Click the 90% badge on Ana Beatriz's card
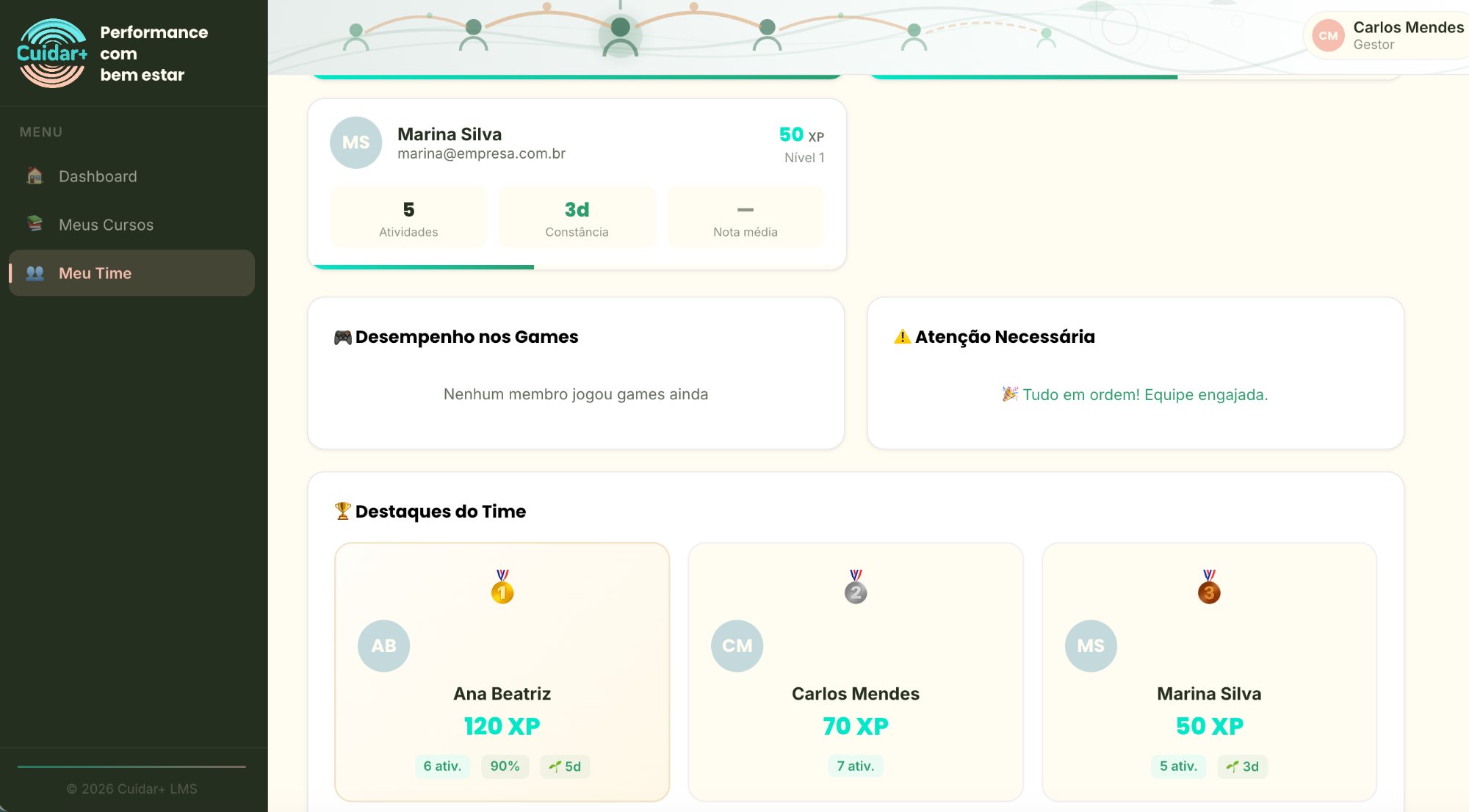 [504, 766]
